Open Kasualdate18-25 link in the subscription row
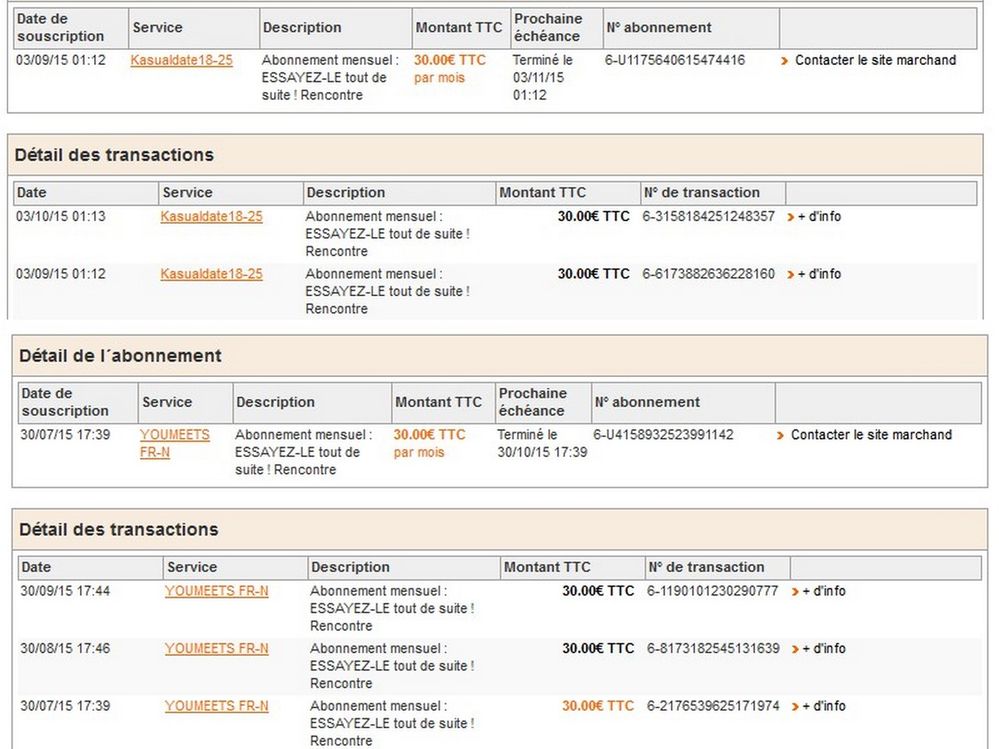 tap(181, 60)
